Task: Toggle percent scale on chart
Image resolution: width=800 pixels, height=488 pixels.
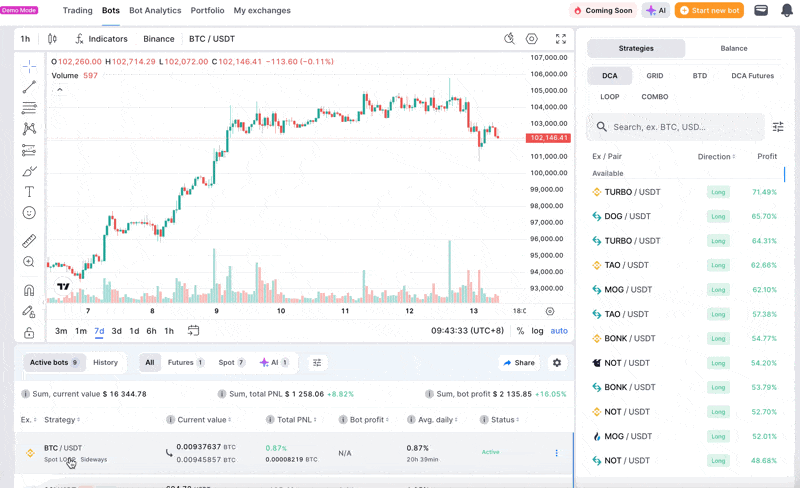Action: (x=520, y=331)
